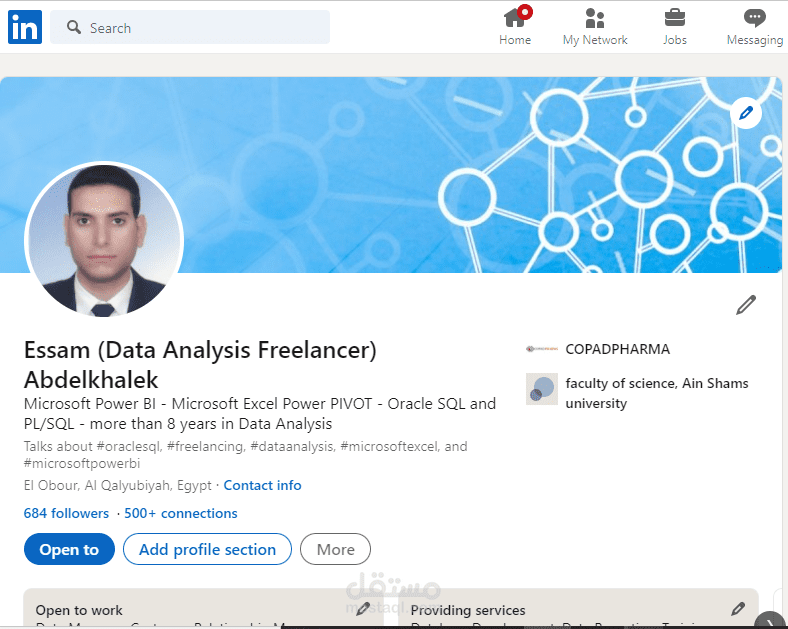Edit the cover banner via pencil icon
Screen dimensions: 788x629
point(746,113)
